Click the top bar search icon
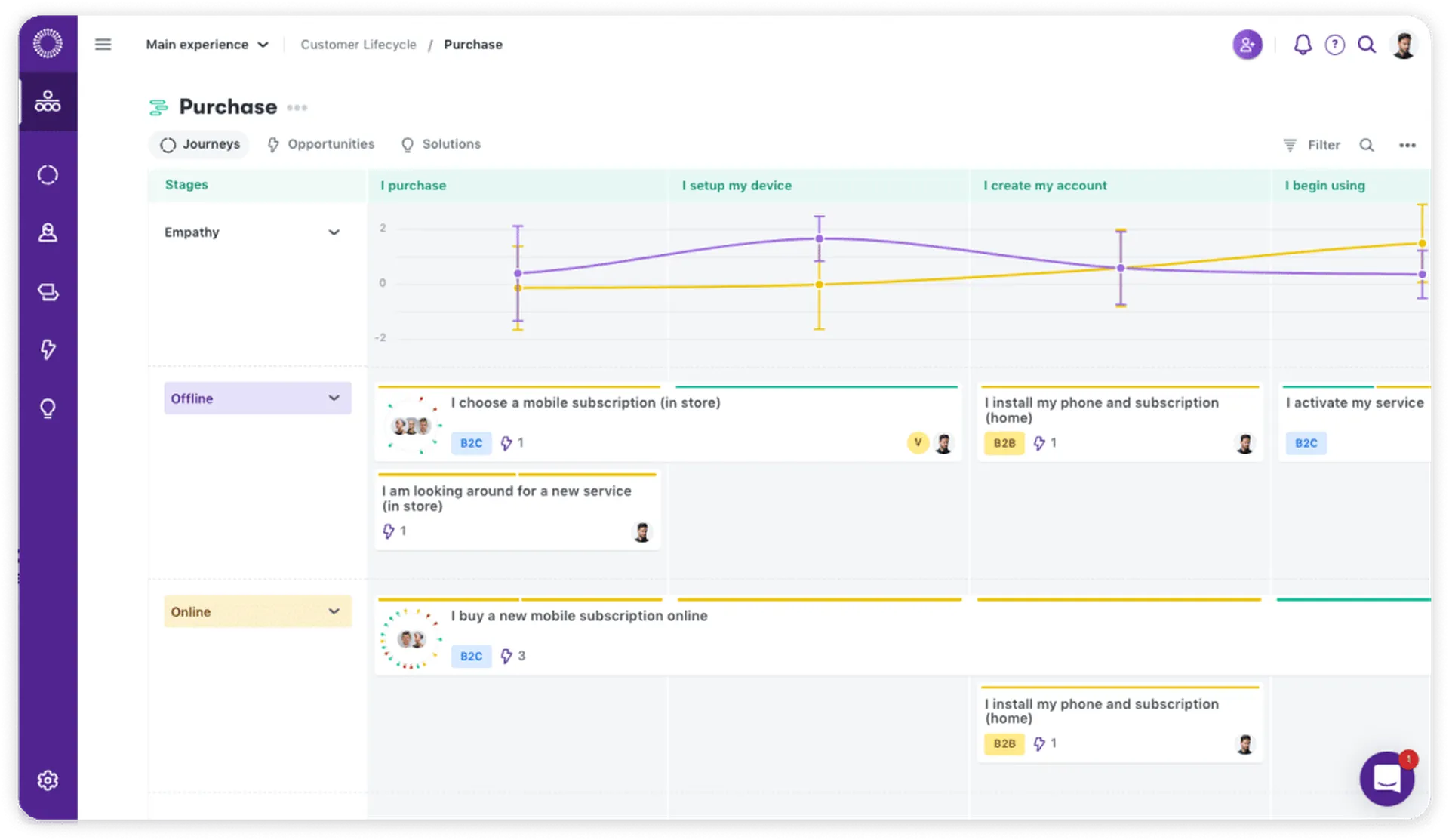This screenshot has width=1449, height=840. (1367, 45)
